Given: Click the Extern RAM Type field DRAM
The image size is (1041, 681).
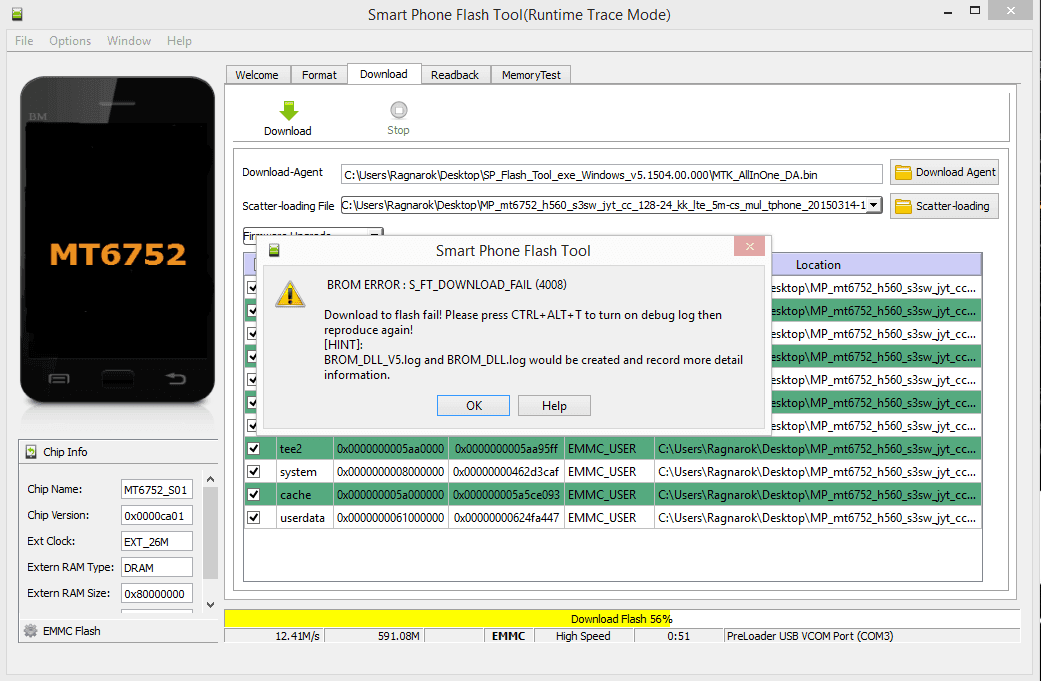Looking at the screenshot, I should click(157, 568).
